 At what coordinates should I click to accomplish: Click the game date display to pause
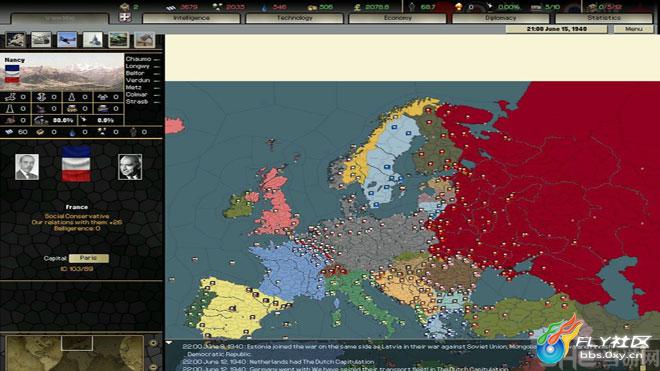point(556,29)
